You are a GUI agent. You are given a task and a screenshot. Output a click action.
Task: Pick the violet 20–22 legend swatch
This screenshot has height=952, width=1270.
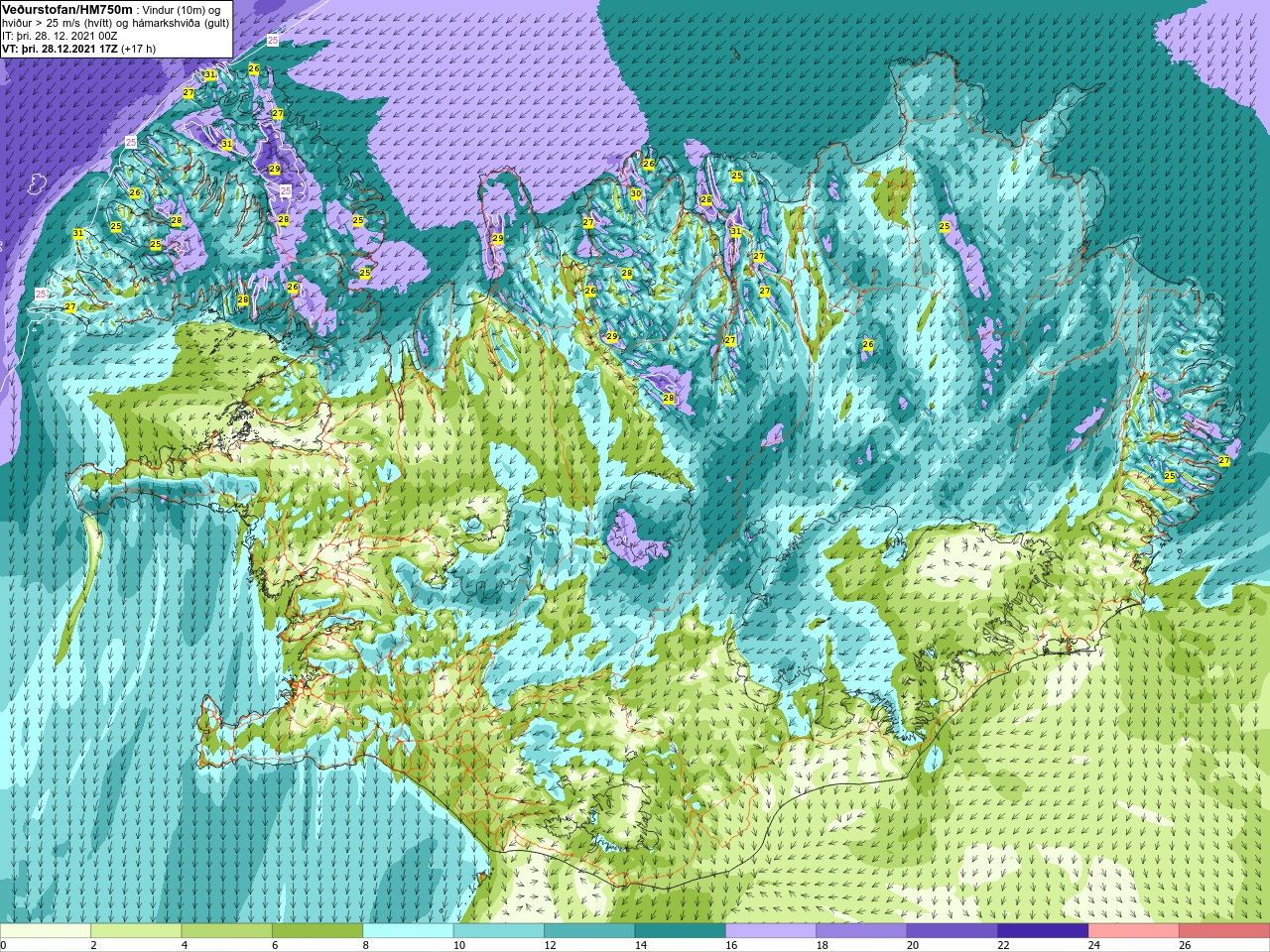pos(952,931)
